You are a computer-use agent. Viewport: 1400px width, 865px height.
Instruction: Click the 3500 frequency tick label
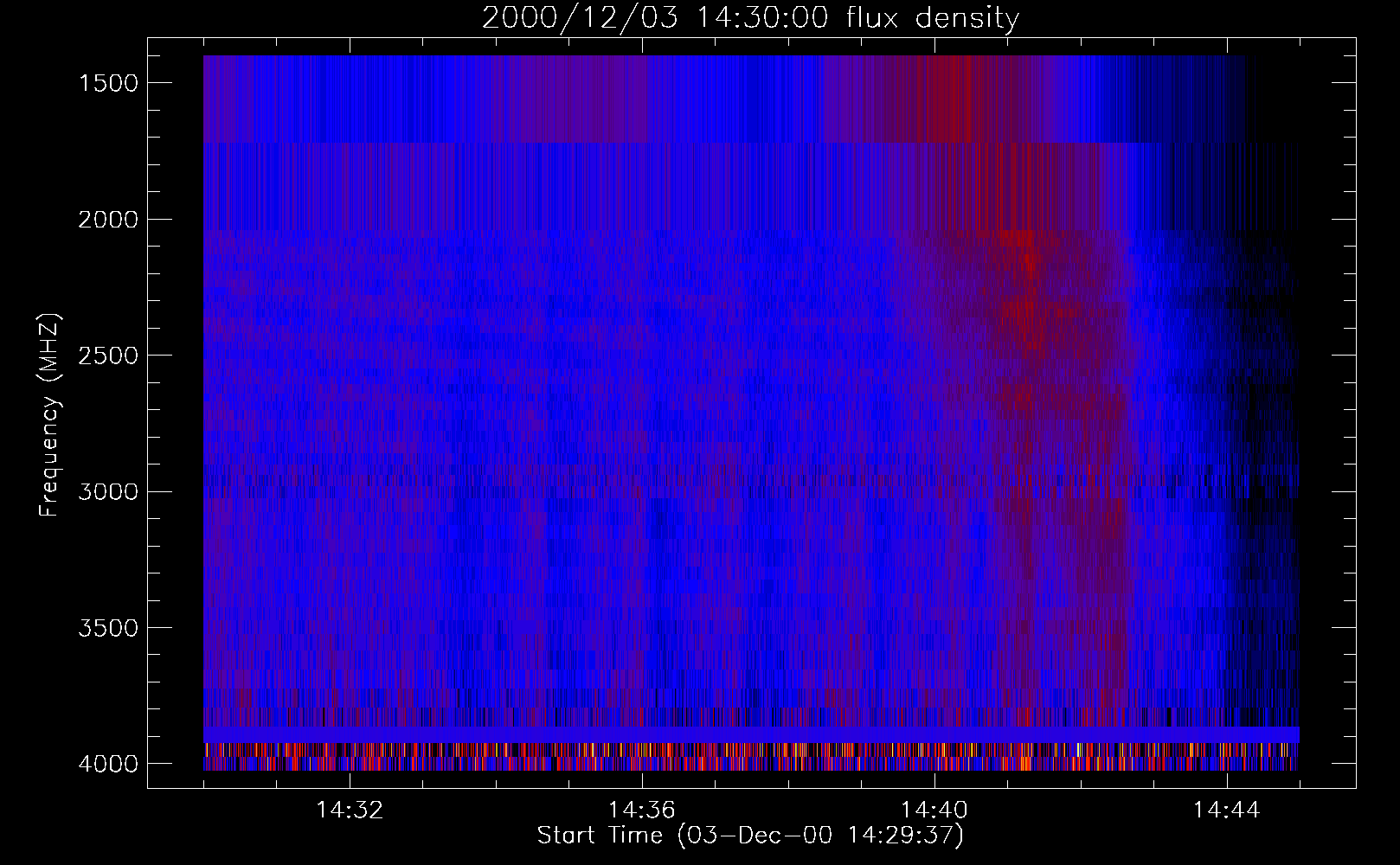point(108,628)
